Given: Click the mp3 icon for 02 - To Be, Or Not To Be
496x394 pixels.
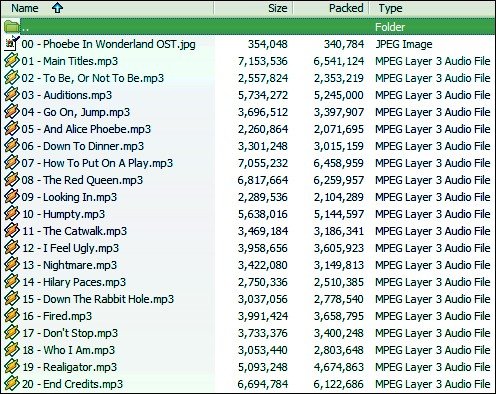Looking at the screenshot, I should coord(11,78).
